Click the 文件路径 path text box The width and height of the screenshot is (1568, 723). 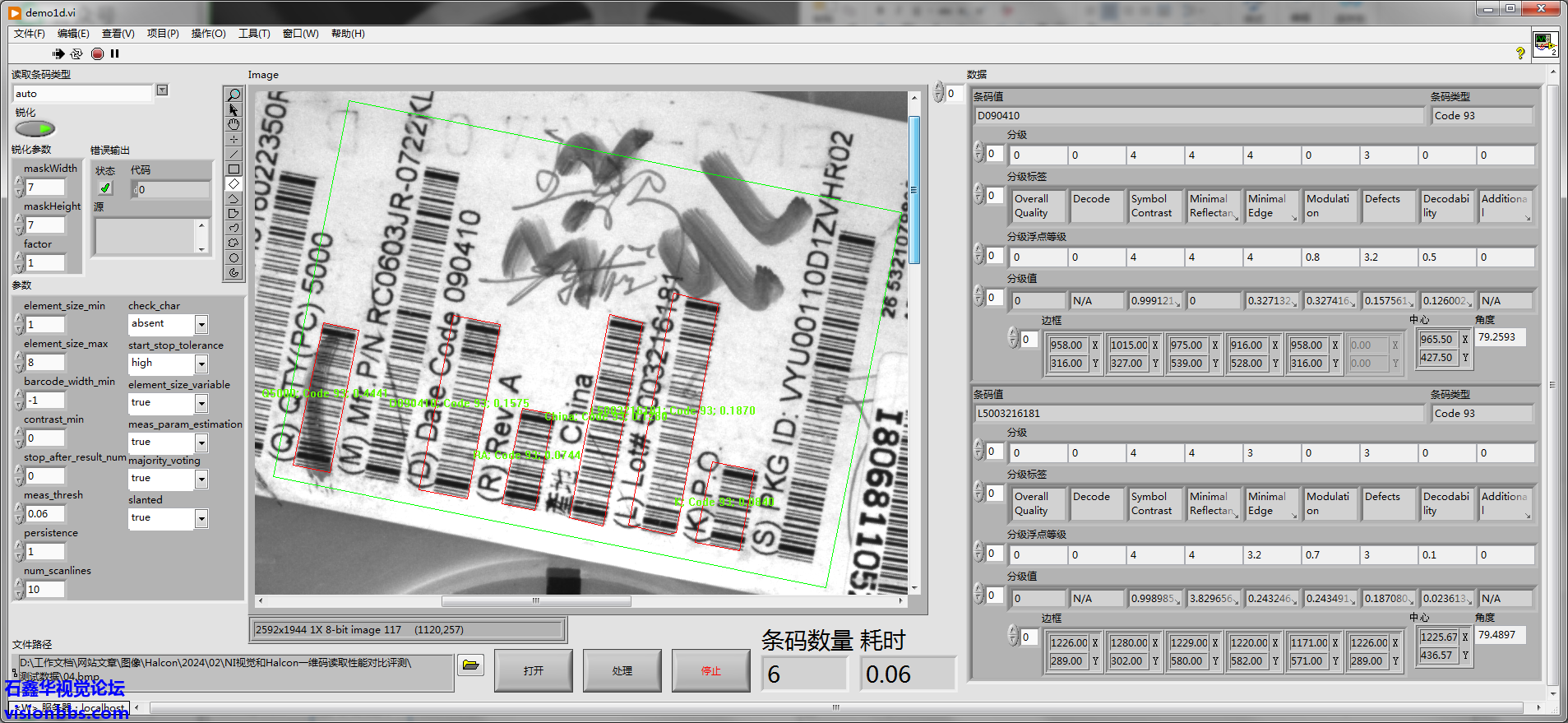(235, 672)
